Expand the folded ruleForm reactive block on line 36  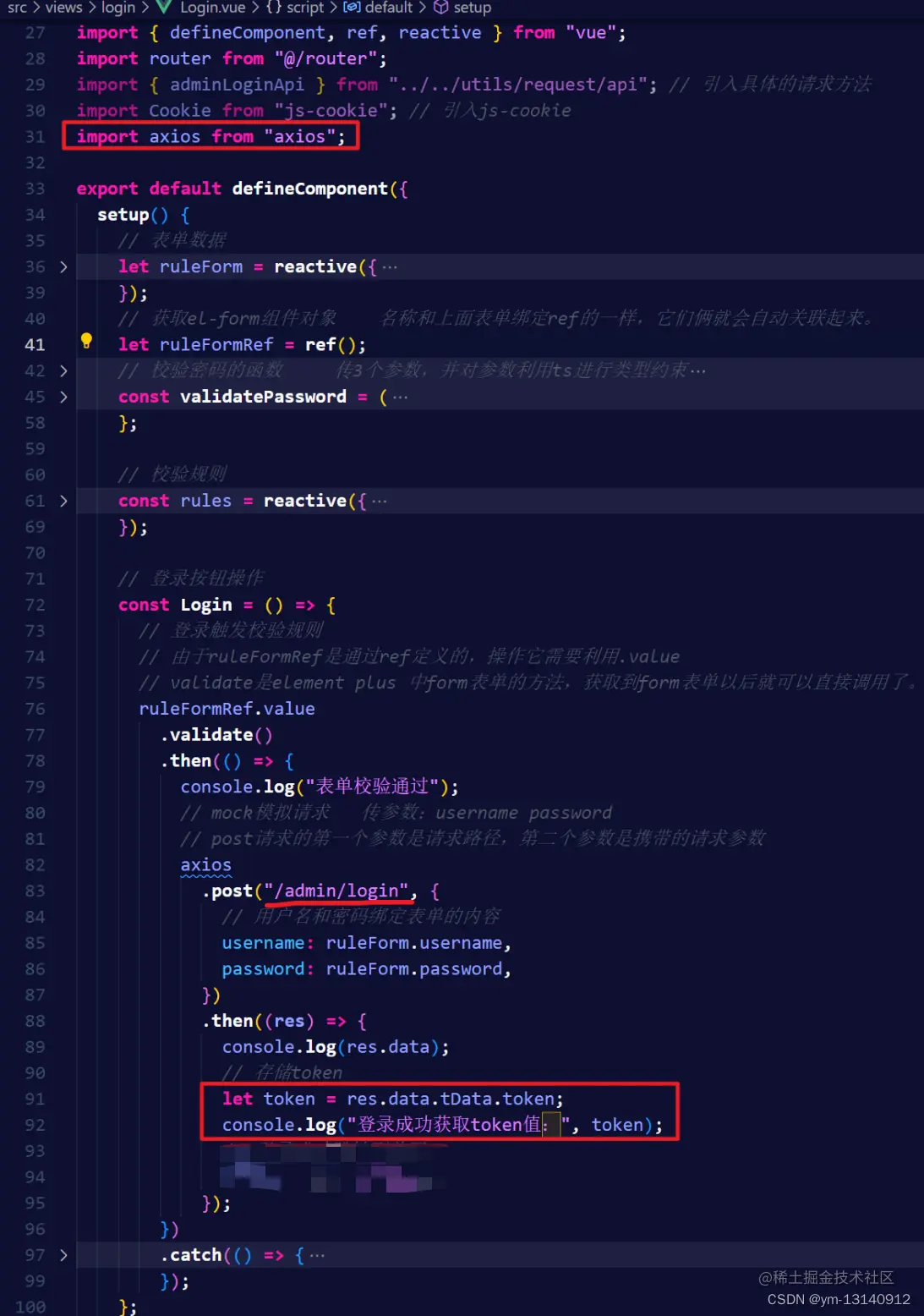coord(63,266)
